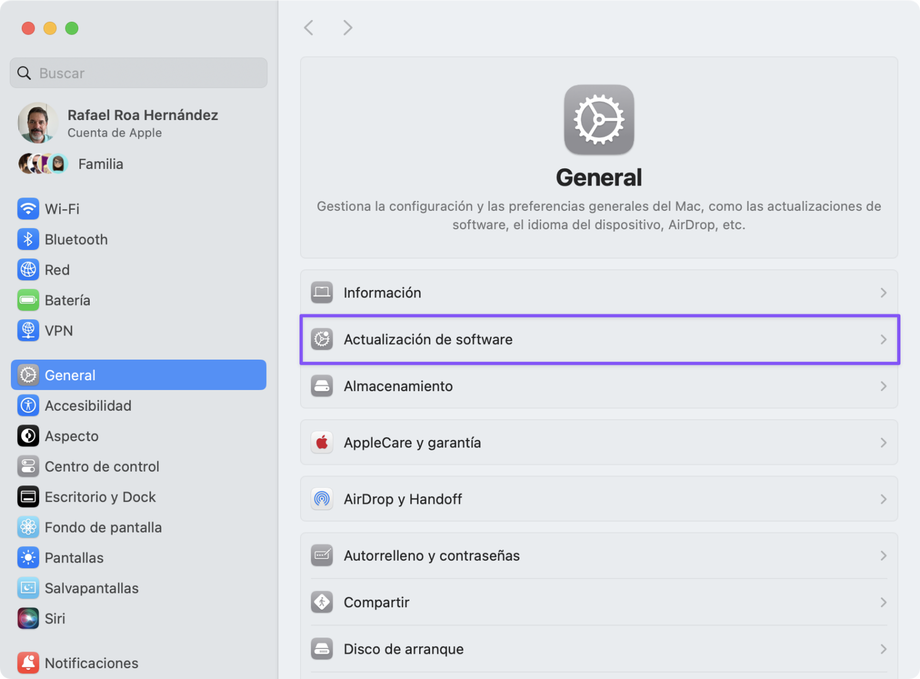
Task: Switch to Pantallas settings section
Action: [74, 558]
